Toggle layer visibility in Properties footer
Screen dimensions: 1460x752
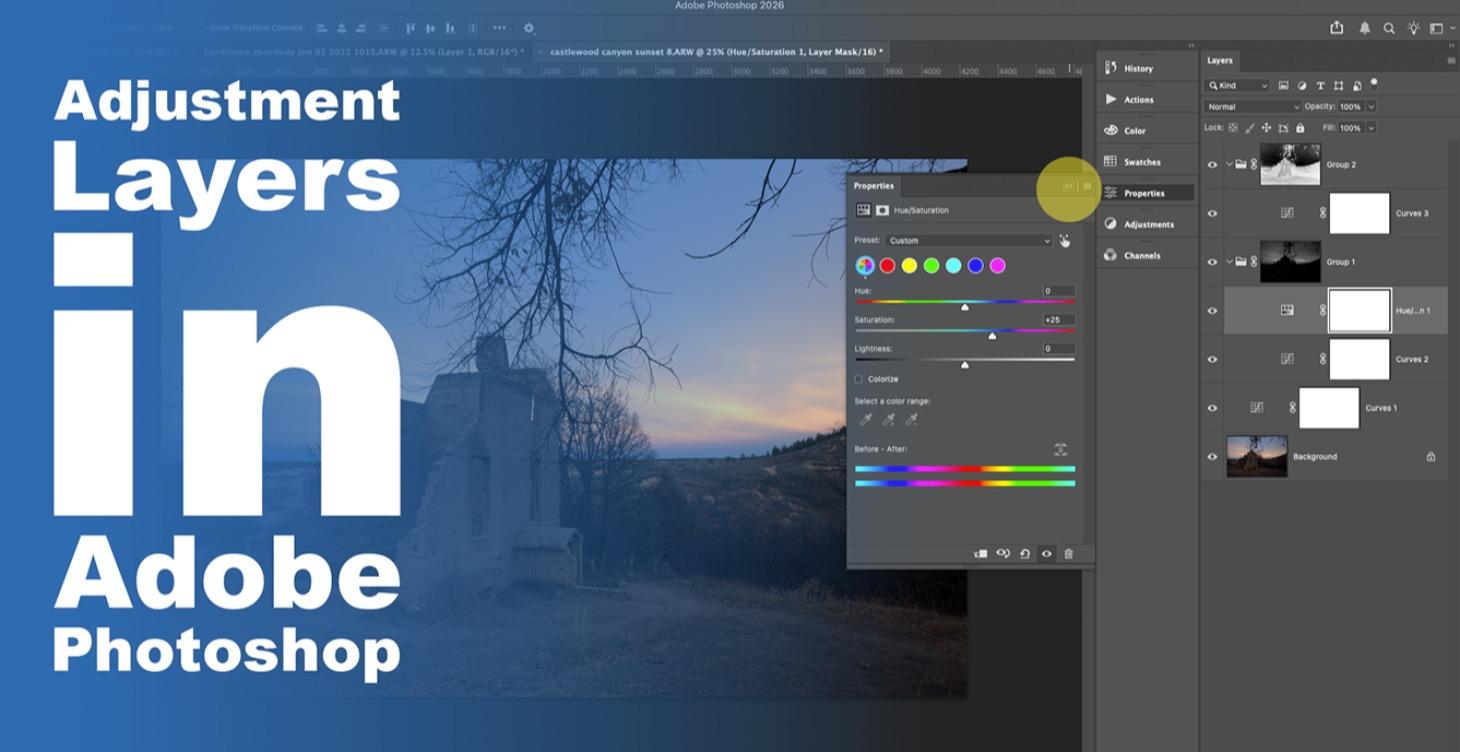tap(1047, 553)
